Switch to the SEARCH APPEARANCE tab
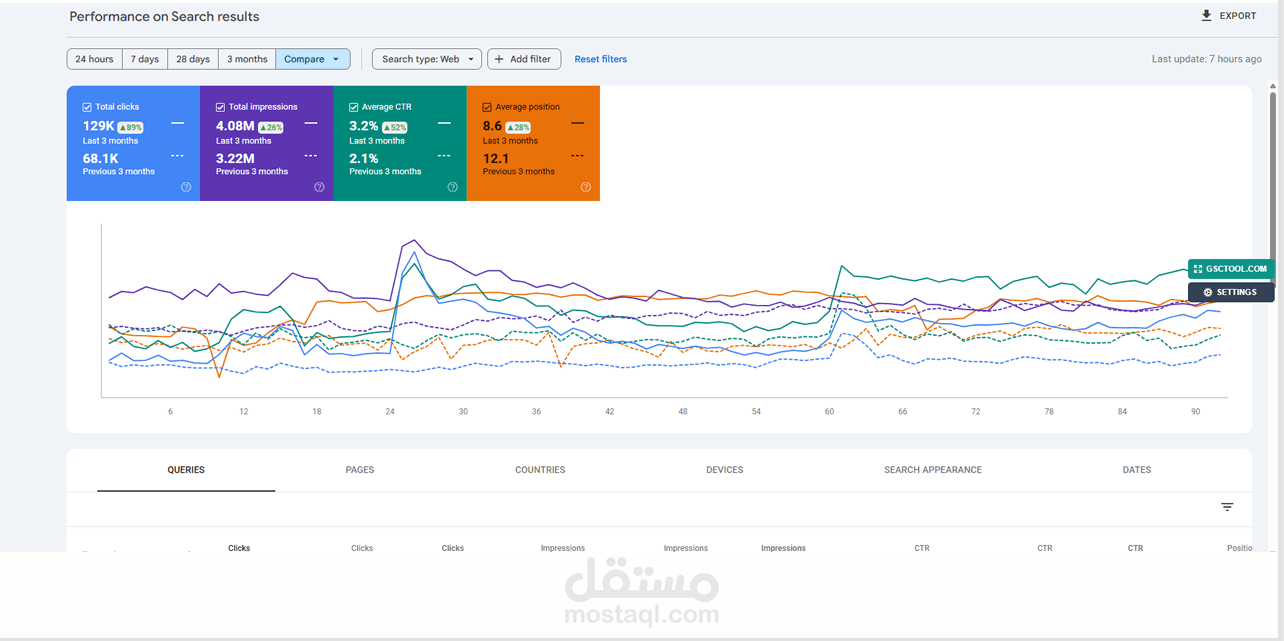Viewport: 1284px width, 641px height. coord(933,470)
